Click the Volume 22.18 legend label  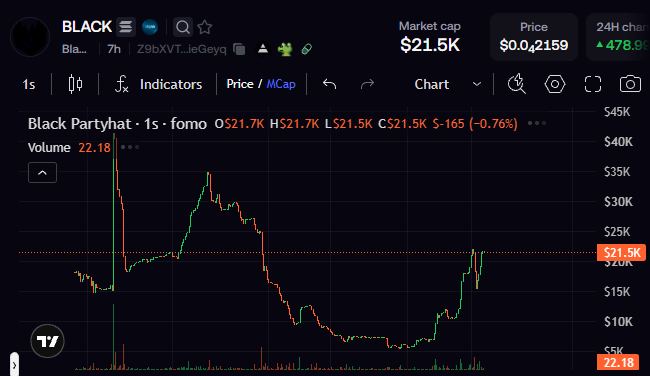(x=69, y=148)
